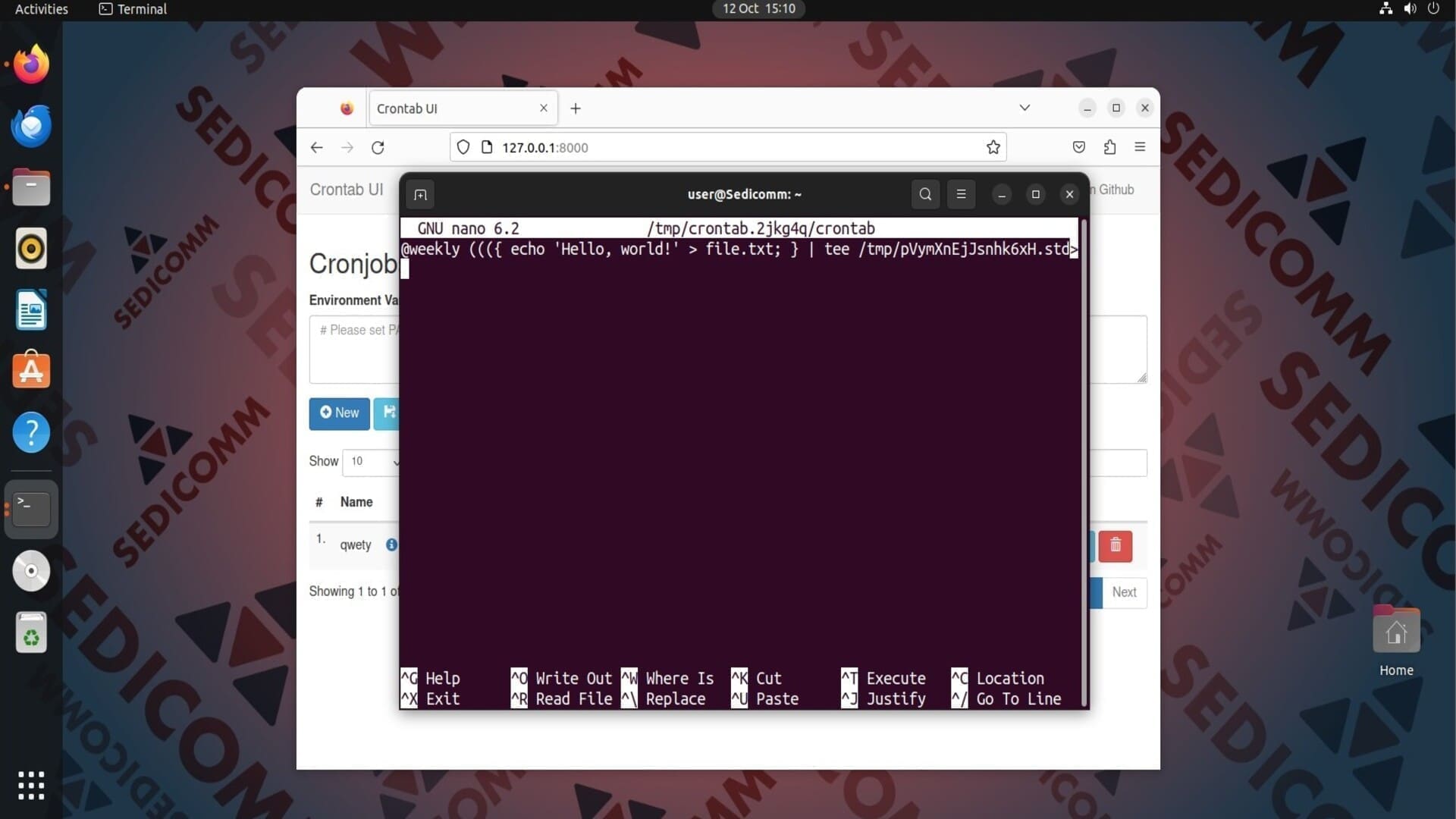
Task: Go back in Firefox
Action: tap(316, 147)
